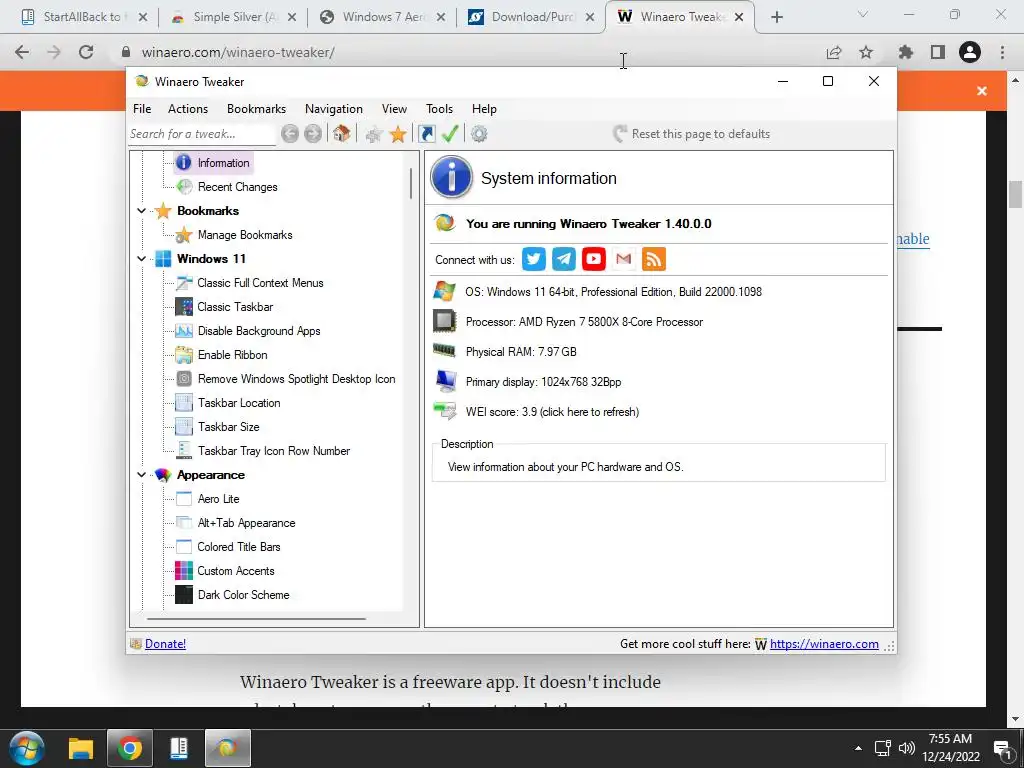The image size is (1024, 768).
Task: Switch to the Simple Silver browser tab
Action: click(x=233, y=17)
